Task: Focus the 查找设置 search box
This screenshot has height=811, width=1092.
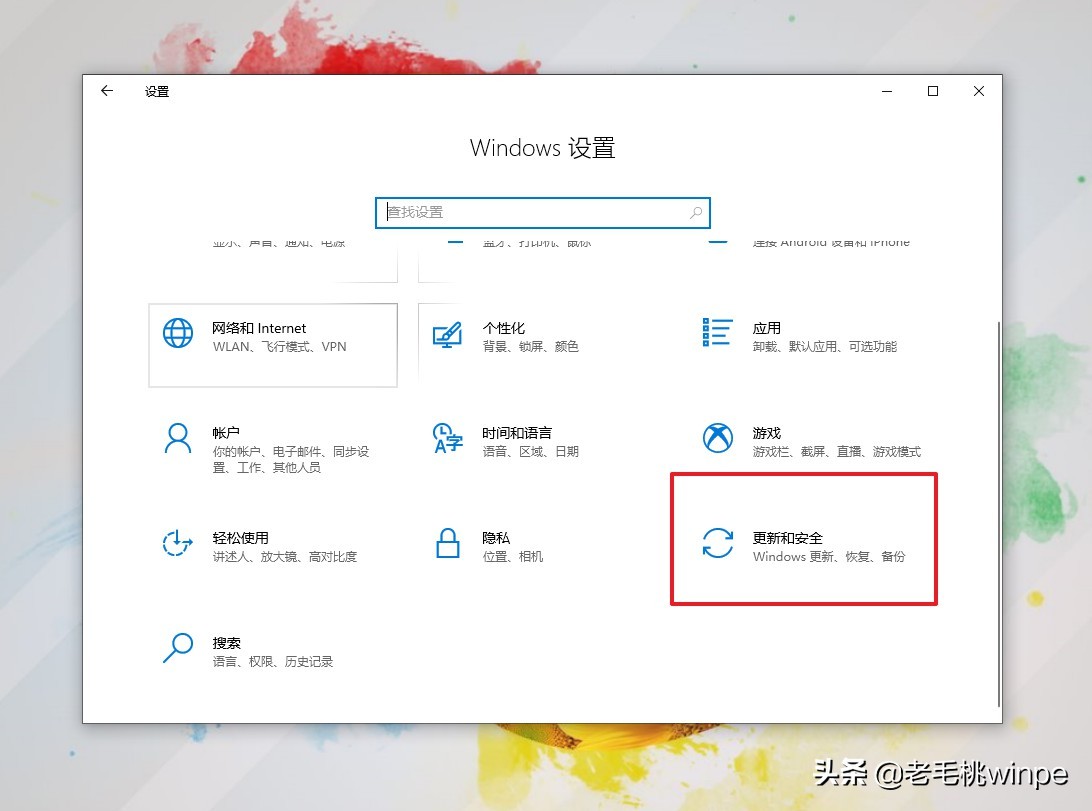Action: point(543,212)
